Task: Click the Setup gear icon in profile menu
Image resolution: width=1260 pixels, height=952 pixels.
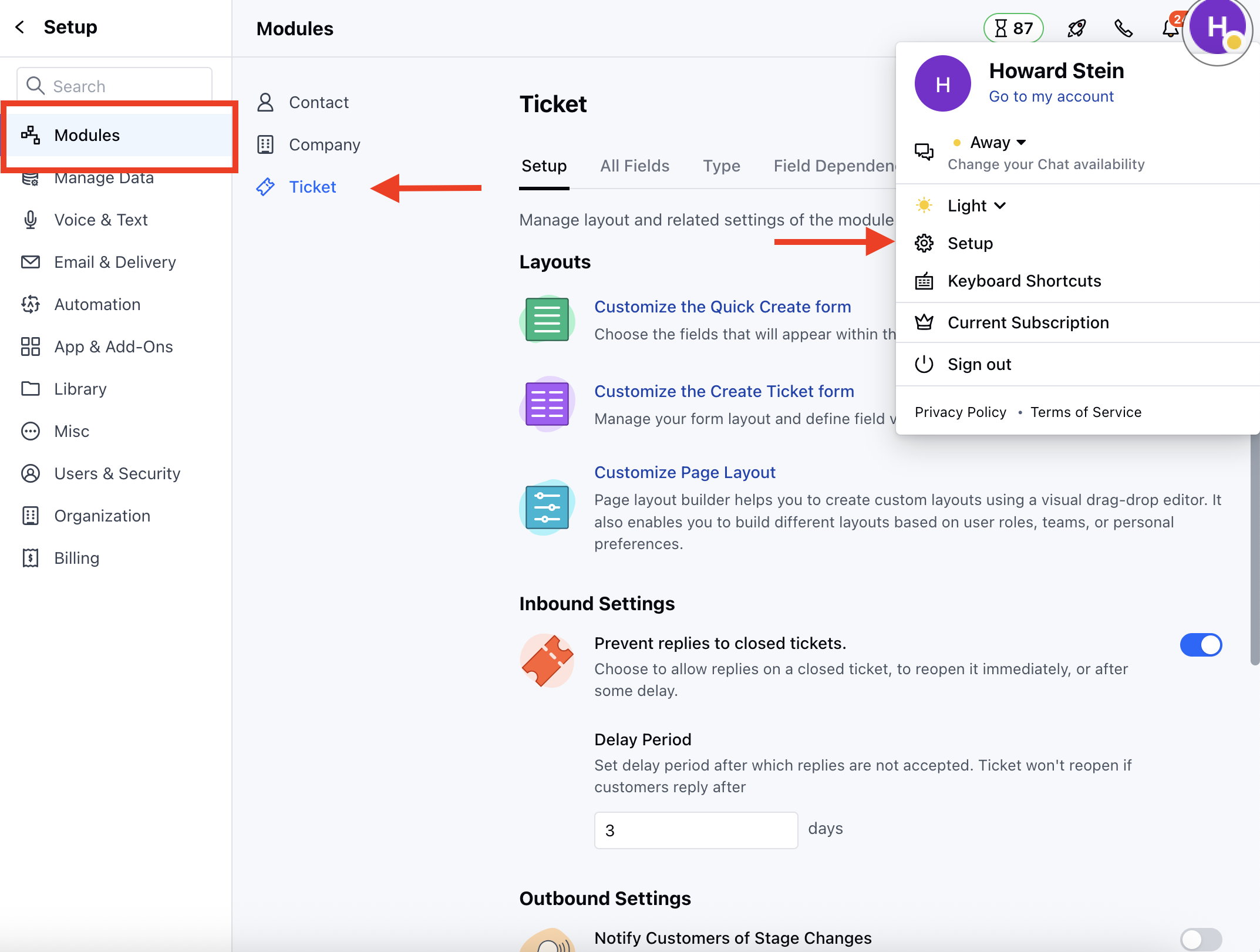Action: click(924, 243)
